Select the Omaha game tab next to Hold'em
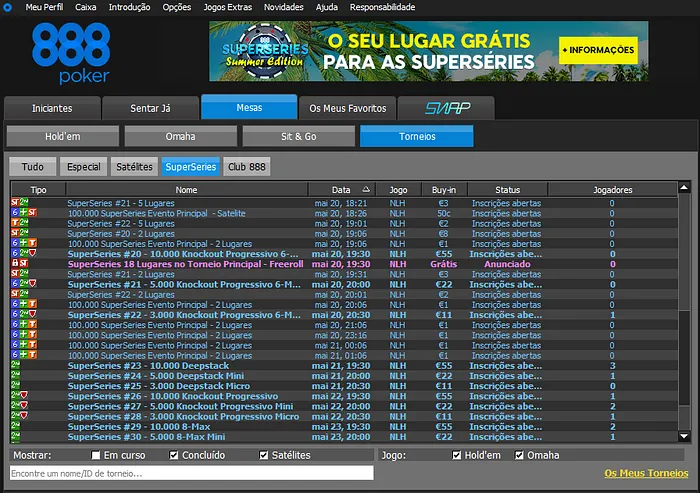 click(181, 136)
